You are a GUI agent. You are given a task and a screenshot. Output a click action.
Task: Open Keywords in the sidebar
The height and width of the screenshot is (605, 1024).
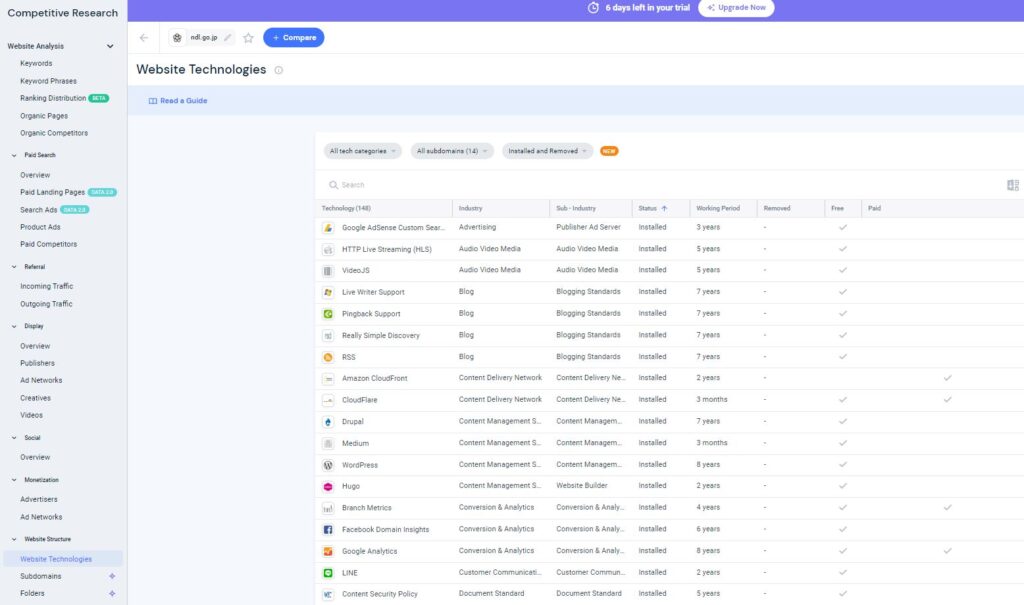pyautogui.click(x=36, y=63)
